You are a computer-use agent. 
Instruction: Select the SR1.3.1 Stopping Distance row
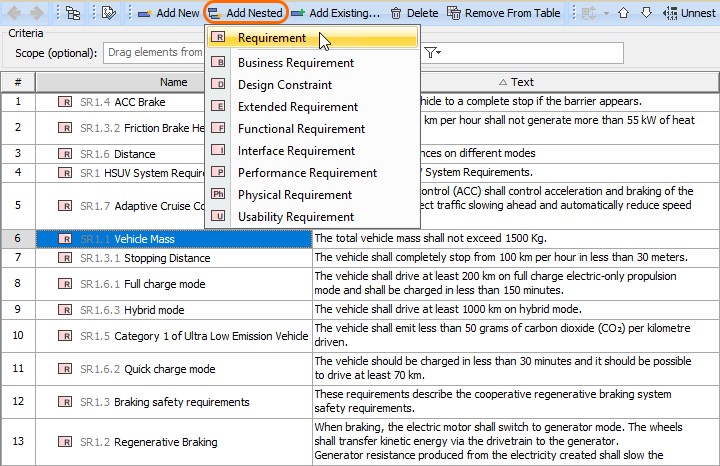click(174, 258)
